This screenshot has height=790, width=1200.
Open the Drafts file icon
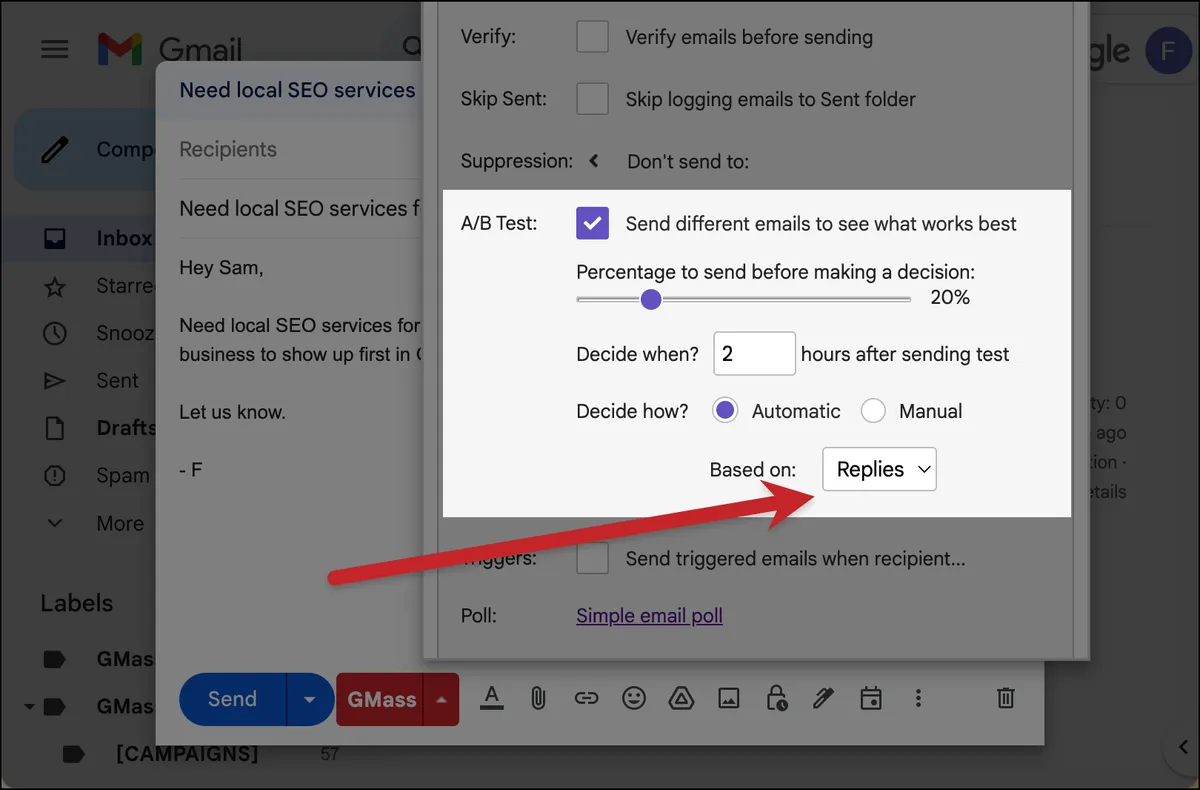[x=55, y=428]
